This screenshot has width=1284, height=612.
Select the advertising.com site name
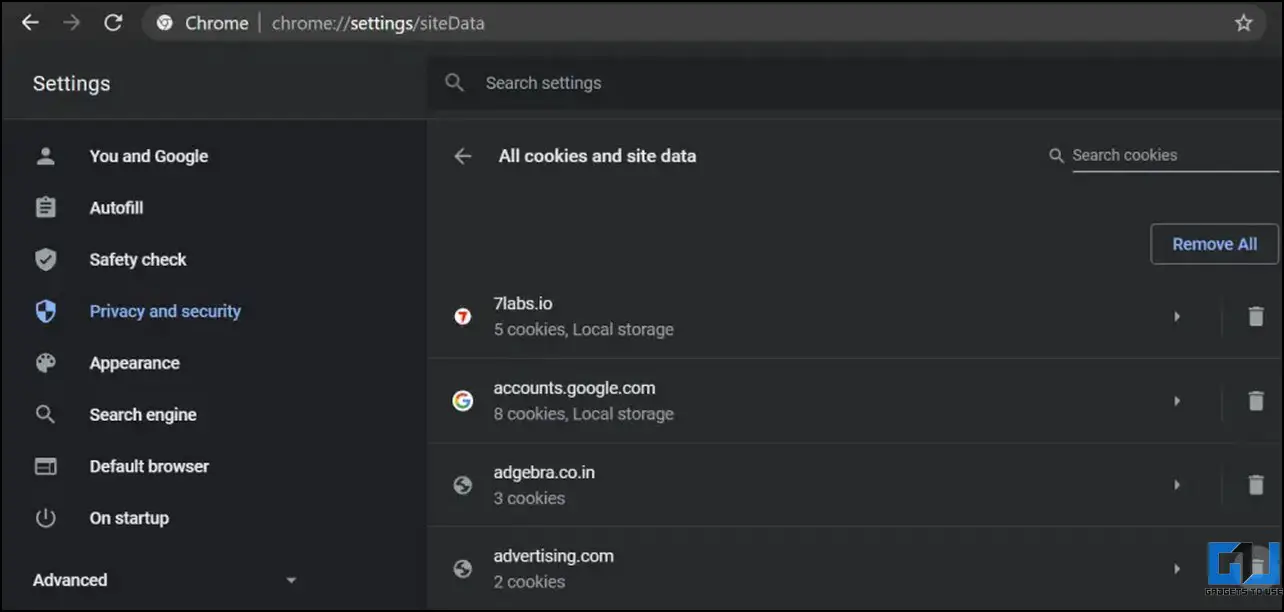click(x=553, y=556)
